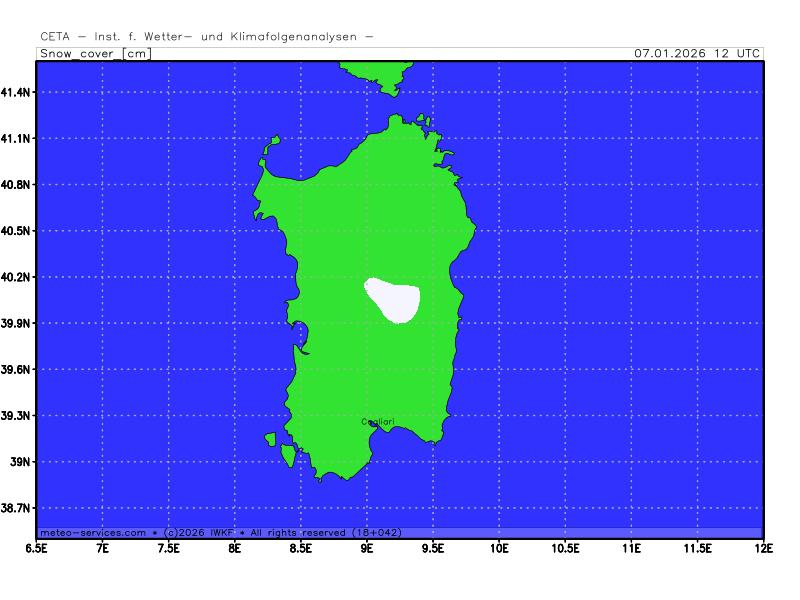Click the 8E longitude label
The image size is (800, 600).
click(x=234, y=548)
